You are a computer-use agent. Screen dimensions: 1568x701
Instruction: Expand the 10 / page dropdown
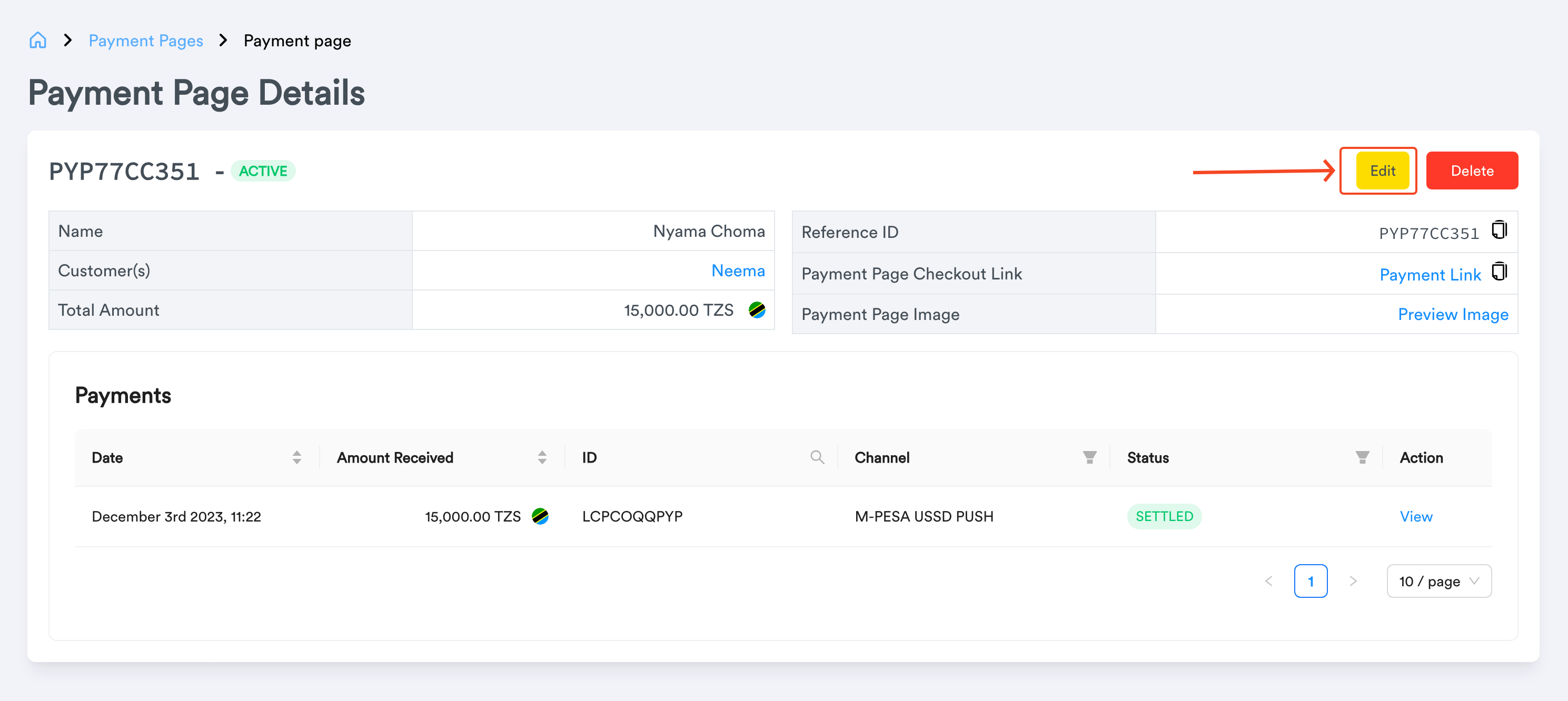point(1439,581)
